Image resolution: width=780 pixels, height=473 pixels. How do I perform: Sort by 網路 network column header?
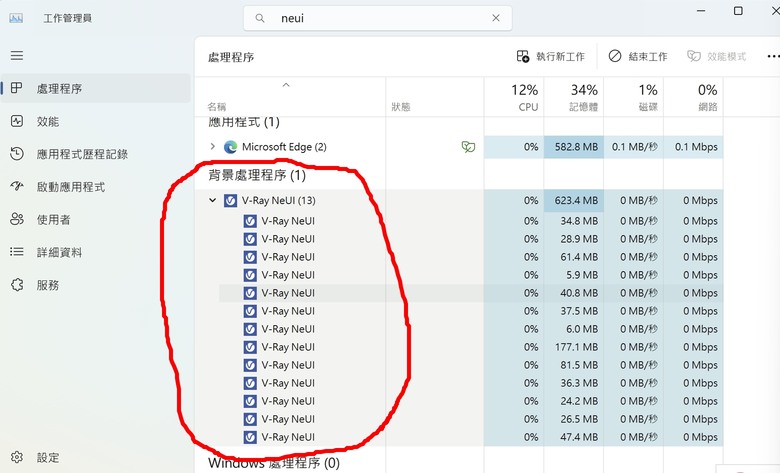(x=693, y=97)
